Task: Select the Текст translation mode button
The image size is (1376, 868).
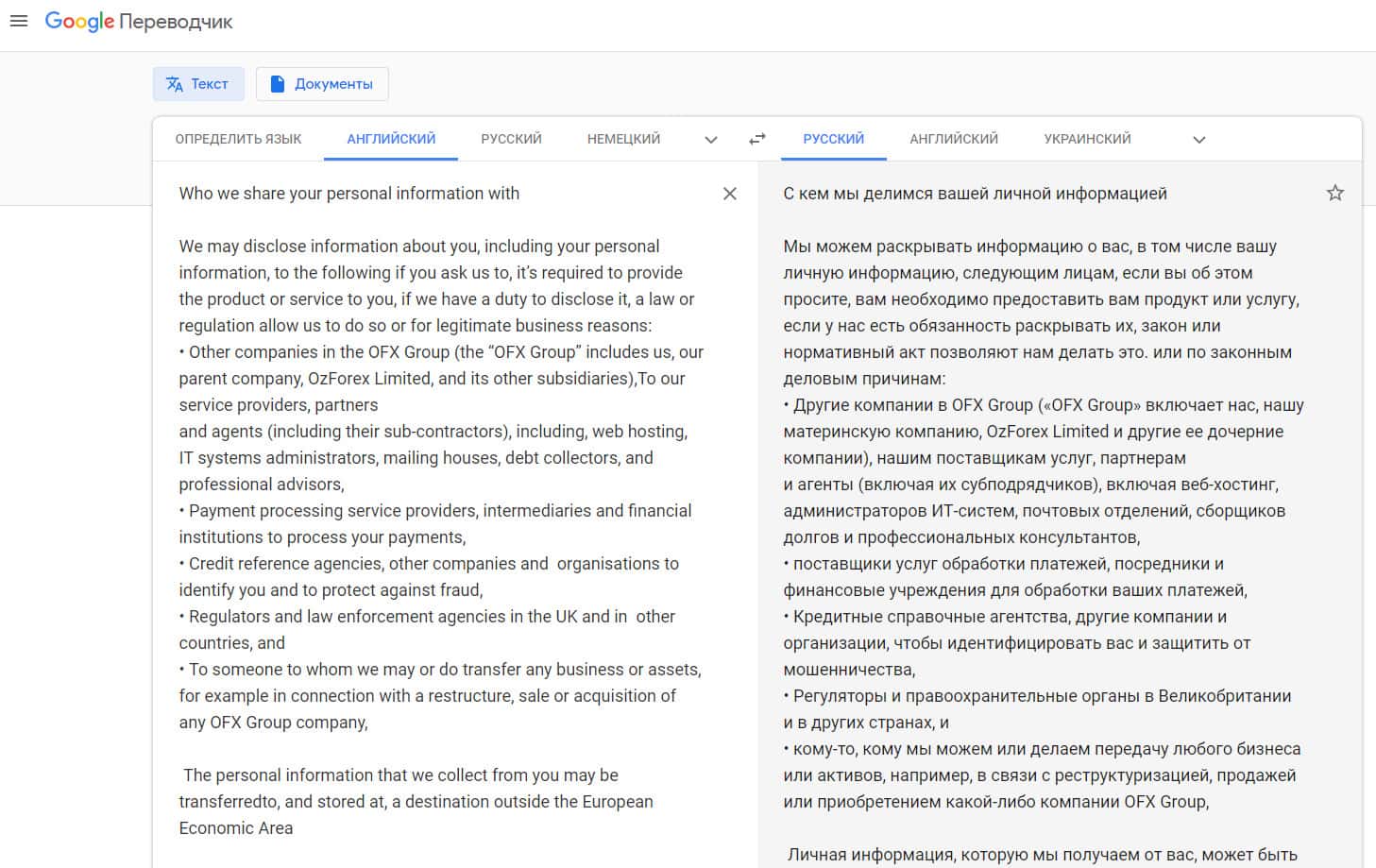Action: [198, 84]
